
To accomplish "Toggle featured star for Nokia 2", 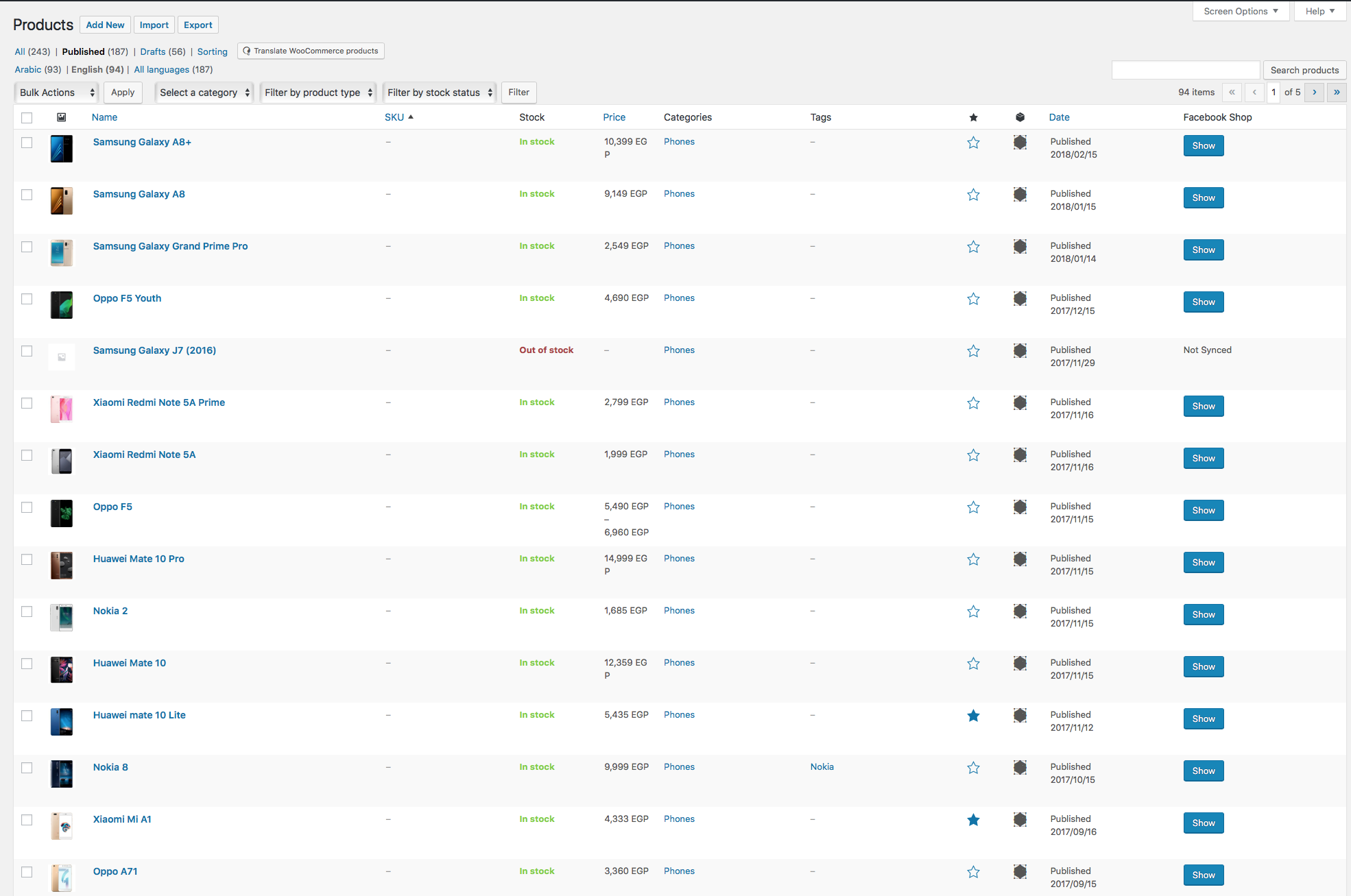I will [973, 612].
